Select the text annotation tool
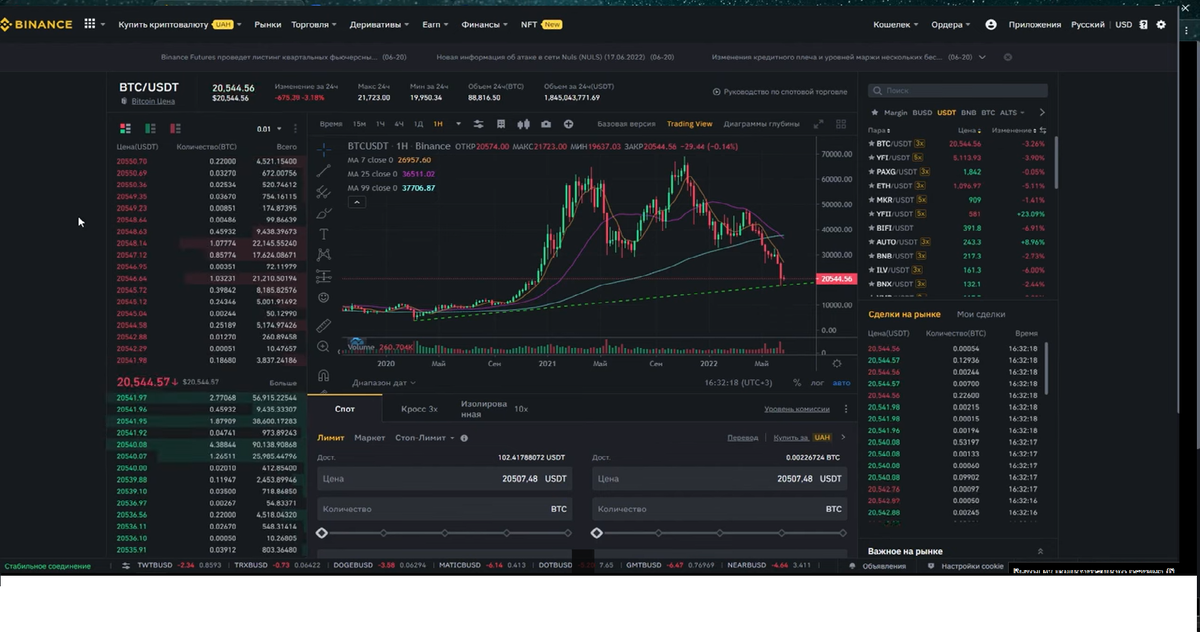 click(323, 233)
